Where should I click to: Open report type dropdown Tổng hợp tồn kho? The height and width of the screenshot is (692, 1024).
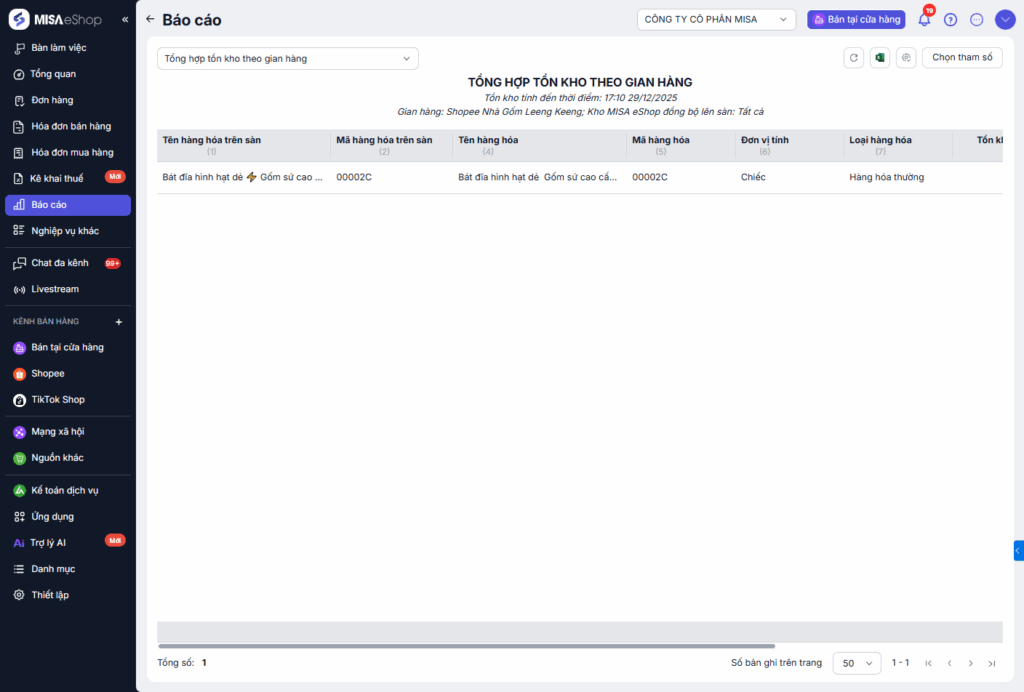287,59
